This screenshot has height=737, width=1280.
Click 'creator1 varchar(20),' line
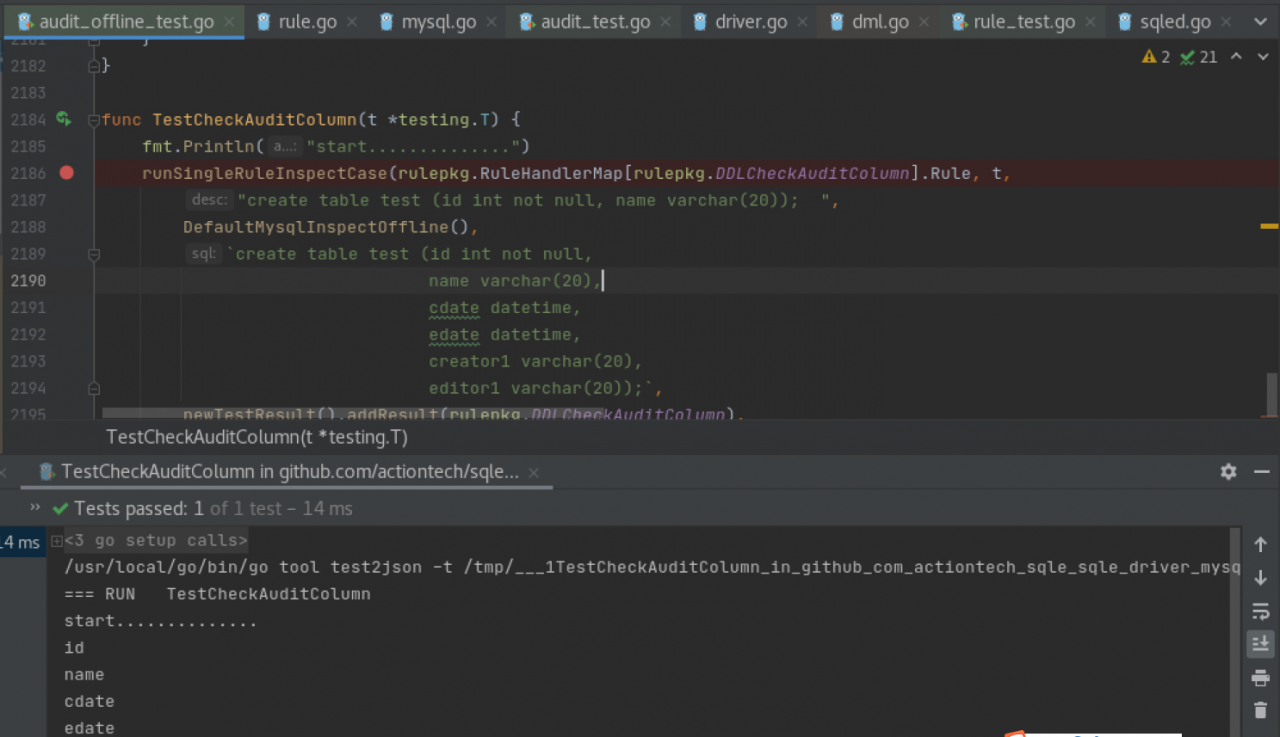click(x=536, y=362)
